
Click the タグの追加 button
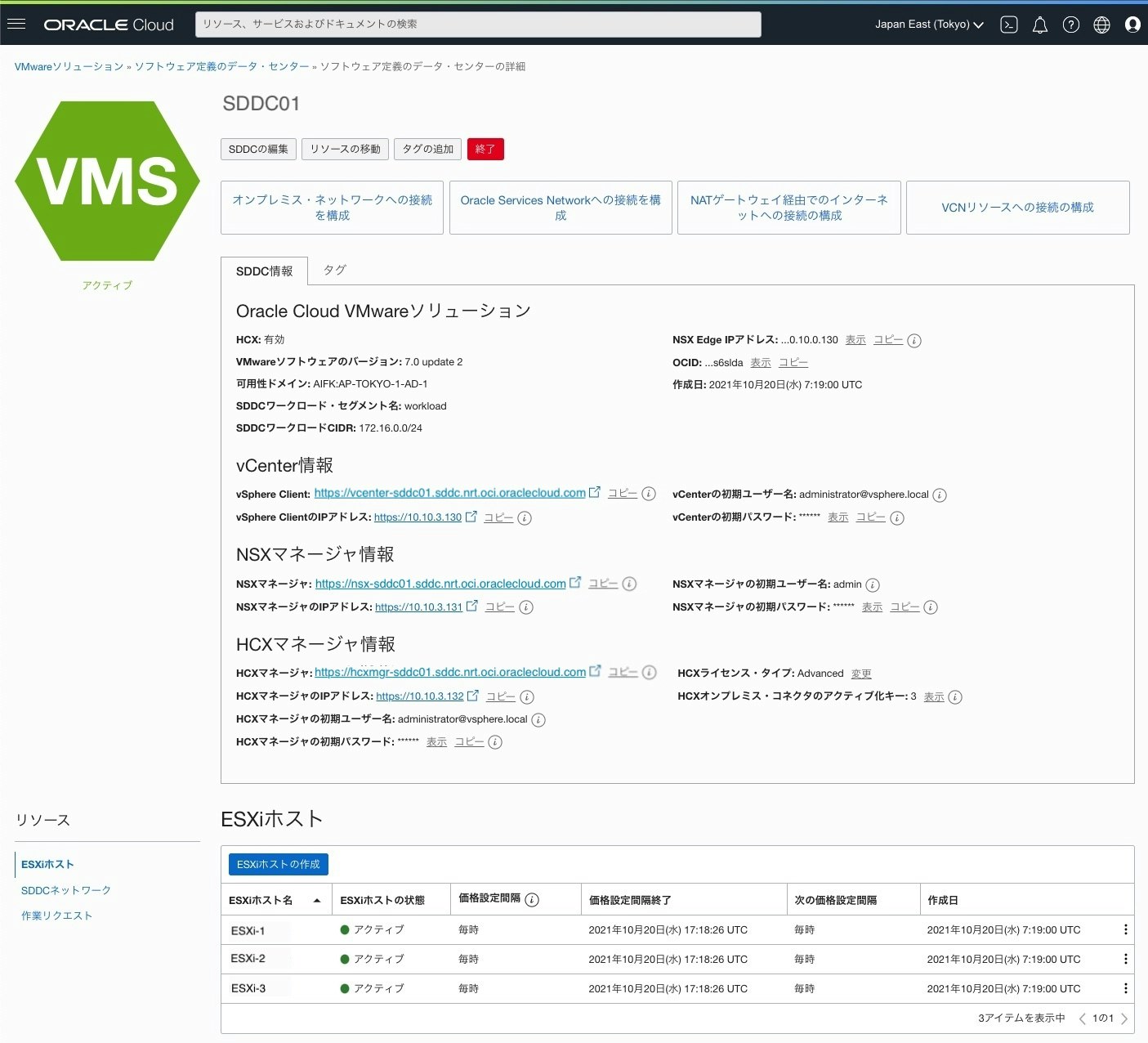click(427, 149)
